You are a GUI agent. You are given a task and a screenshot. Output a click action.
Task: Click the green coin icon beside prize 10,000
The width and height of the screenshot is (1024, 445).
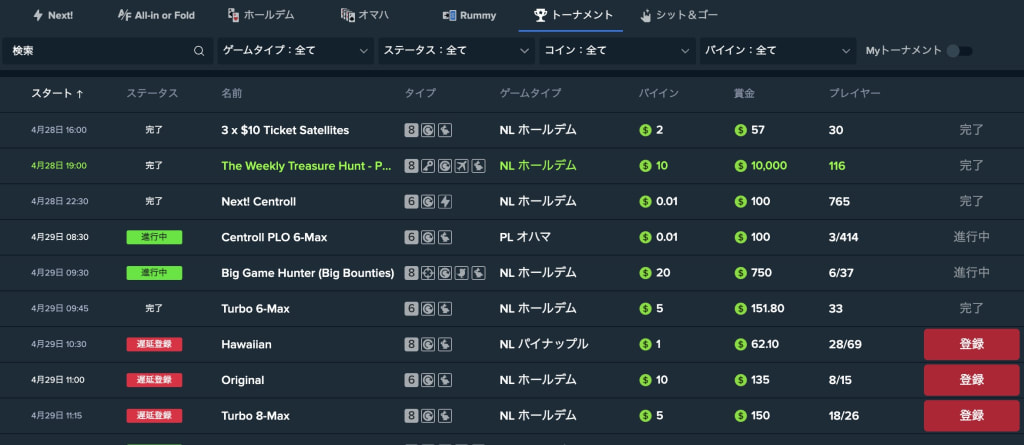coord(741,166)
